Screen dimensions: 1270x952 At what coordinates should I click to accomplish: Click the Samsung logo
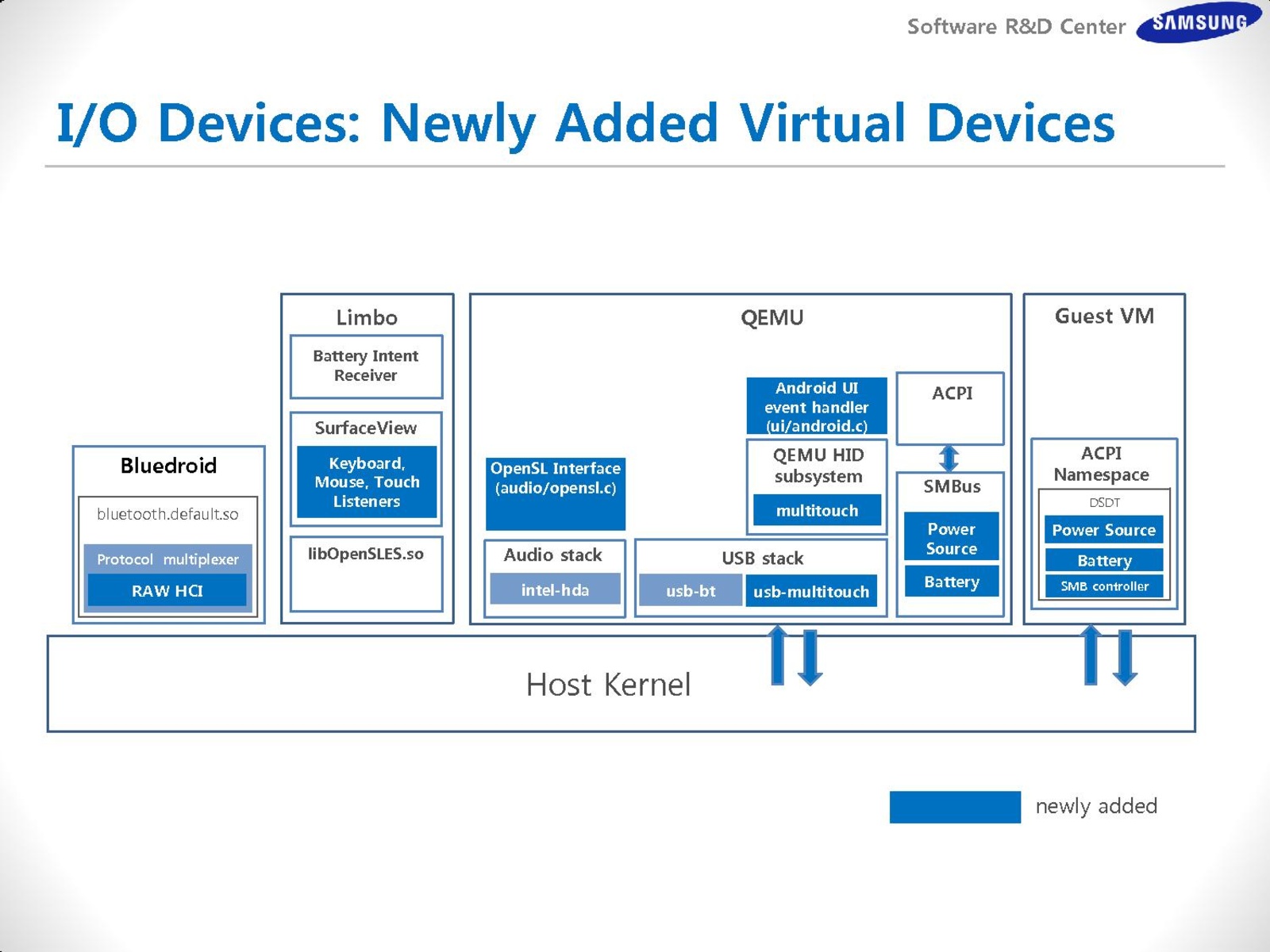coord(1199,22)
